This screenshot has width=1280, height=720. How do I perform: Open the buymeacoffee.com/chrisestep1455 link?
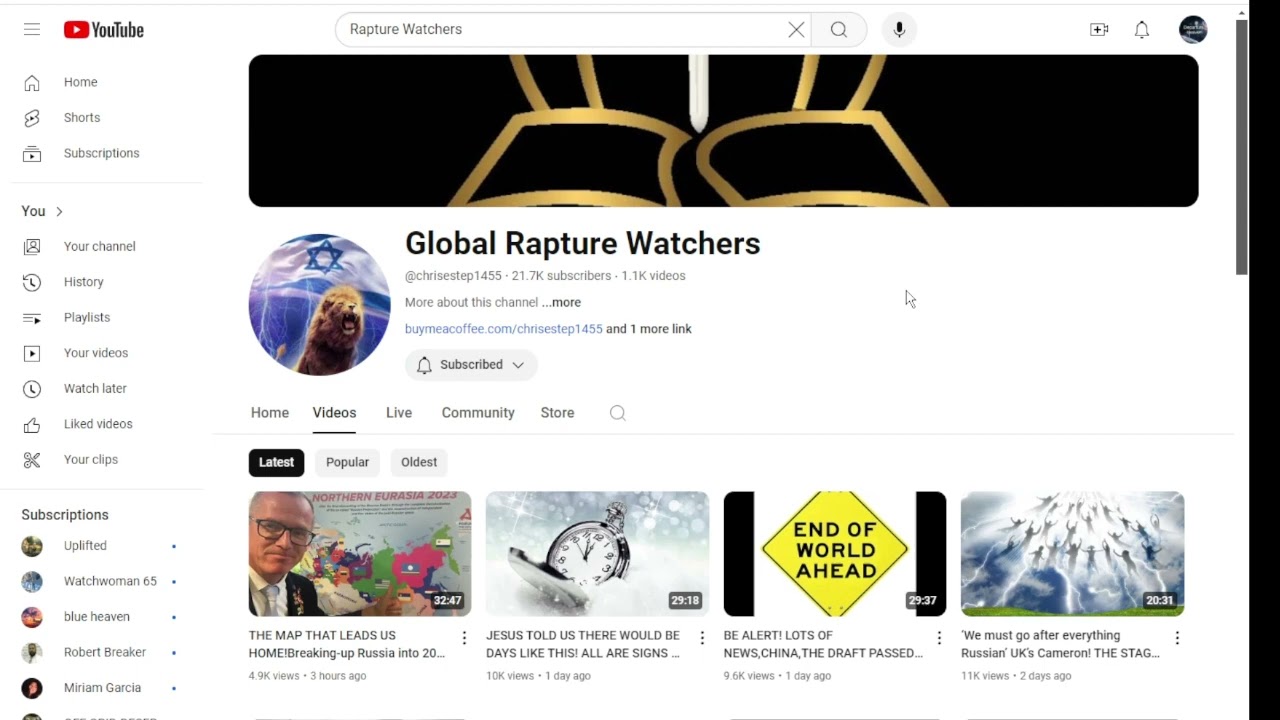(503, 329)
